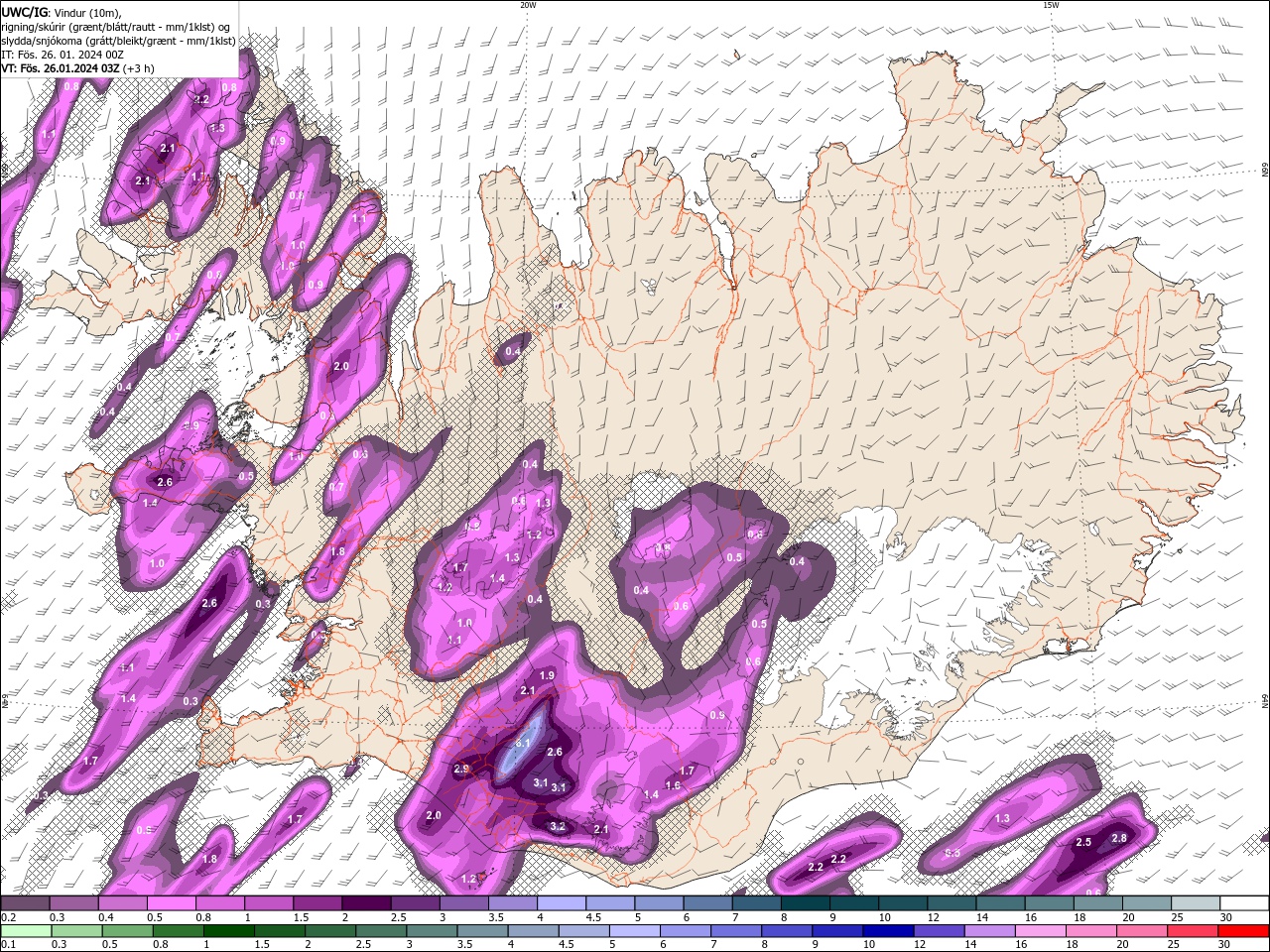
Task: Click the rigning/skúrir legend description line
Action: (x=117, y=26)
